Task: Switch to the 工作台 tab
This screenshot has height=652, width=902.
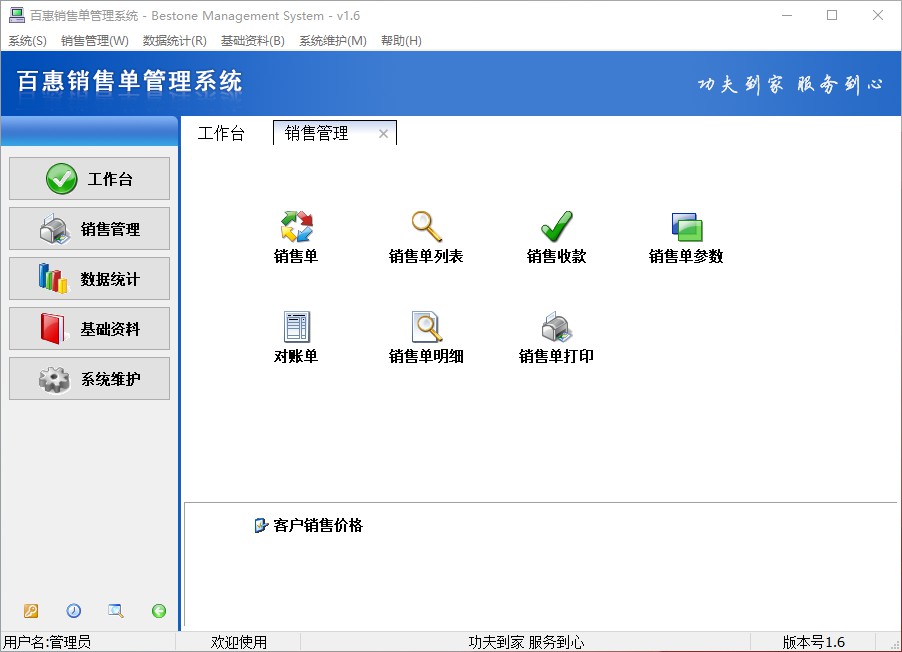Action: 222,133
